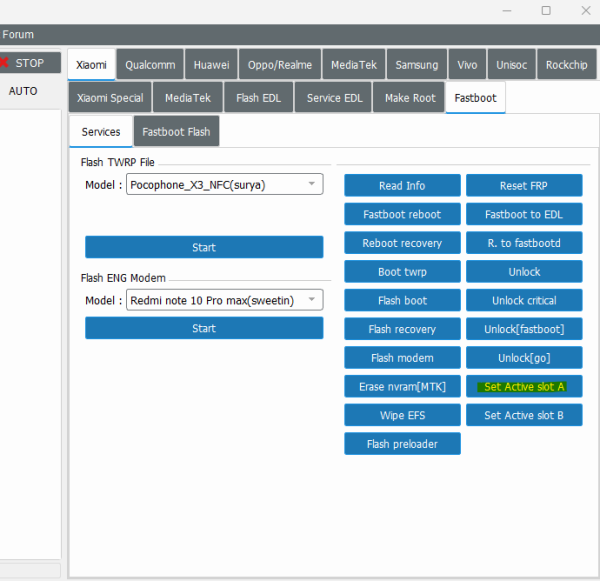Select the top-row MediaTek tab
The height and width of the screenshot is (581, 600).
coord(354,65)
